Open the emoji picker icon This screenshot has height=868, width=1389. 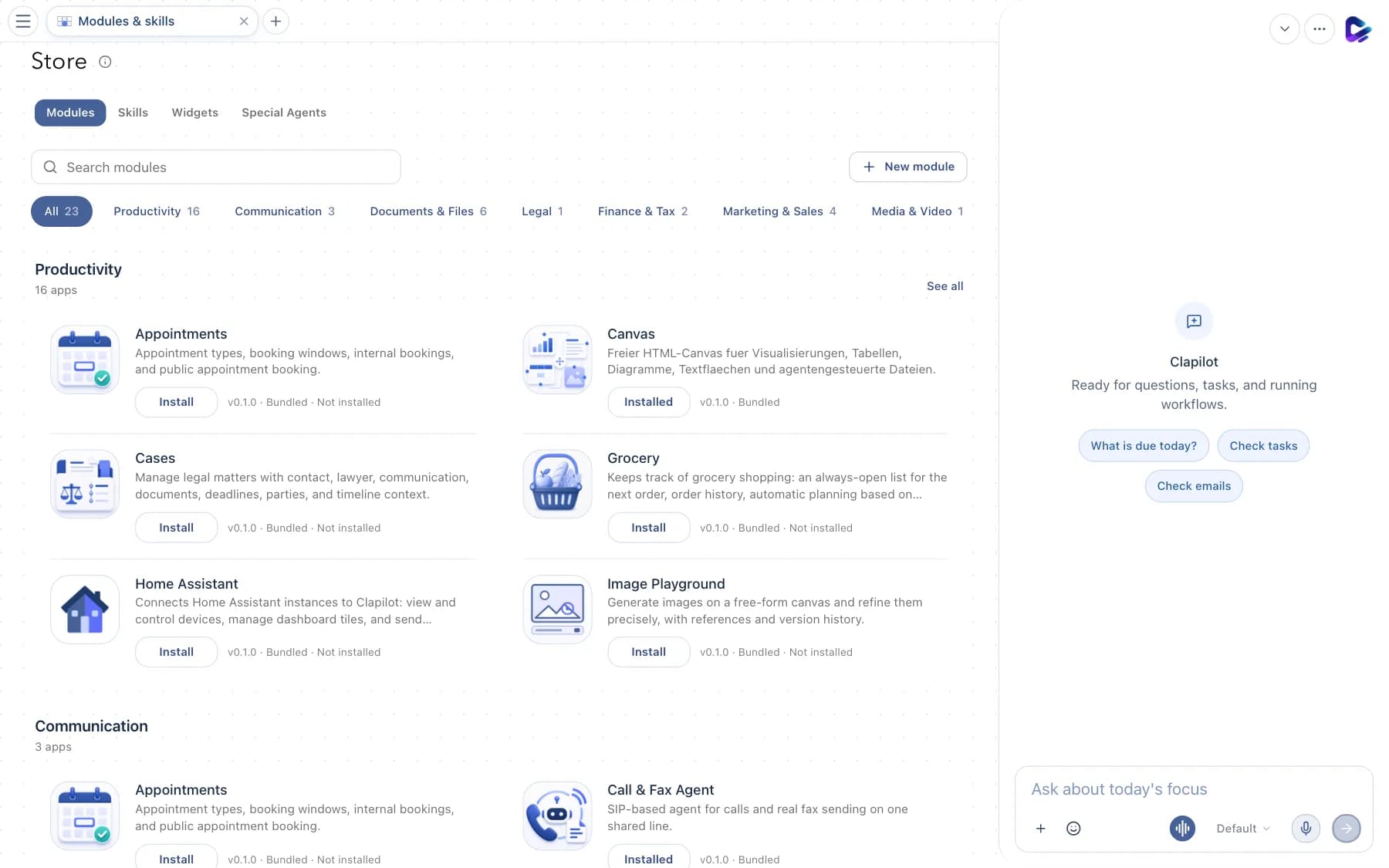(1073, 829)
